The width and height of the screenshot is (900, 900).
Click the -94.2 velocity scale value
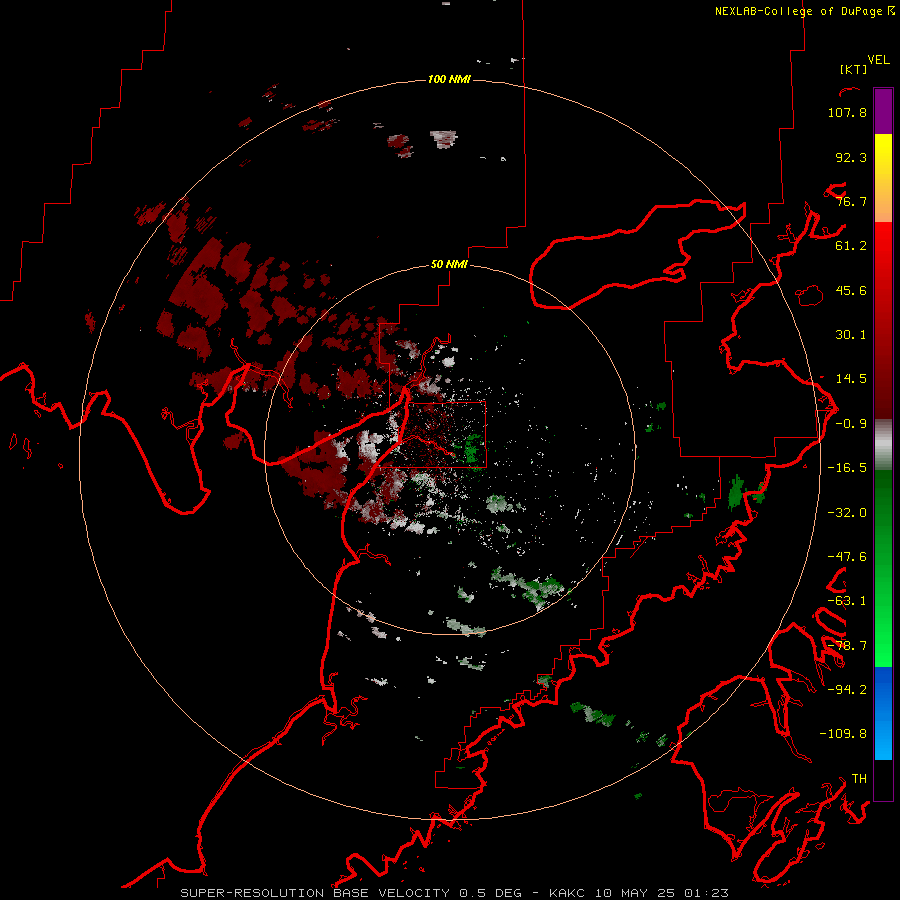point(847,689)
